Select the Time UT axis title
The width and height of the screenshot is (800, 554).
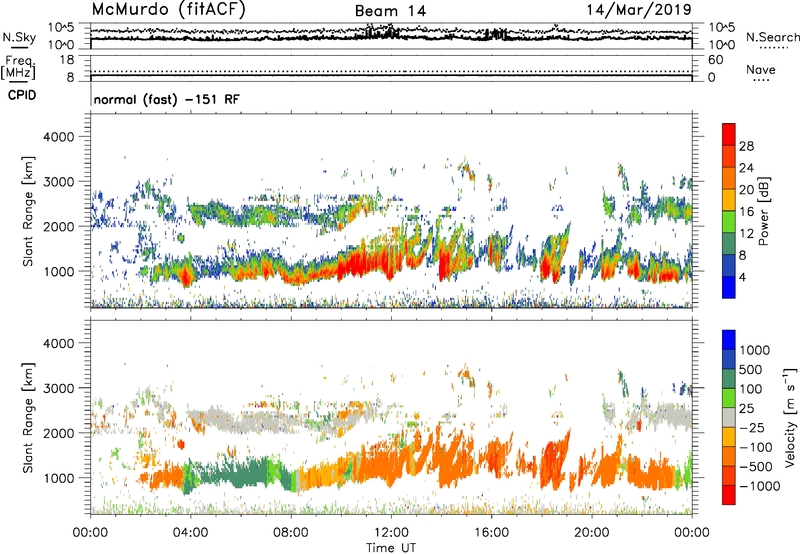(391, 548)
